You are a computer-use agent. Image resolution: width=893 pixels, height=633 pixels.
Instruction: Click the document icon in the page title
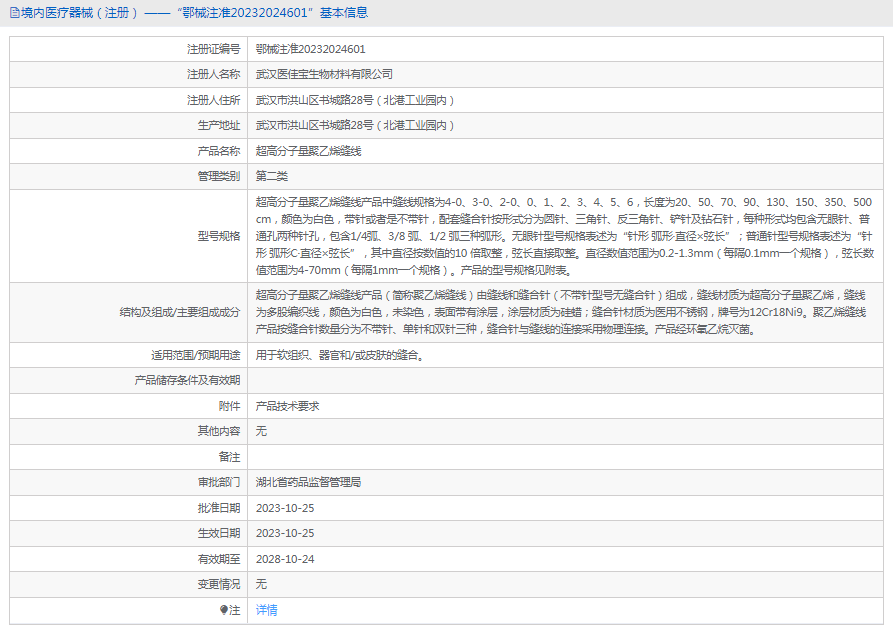[x=15, y=13]
